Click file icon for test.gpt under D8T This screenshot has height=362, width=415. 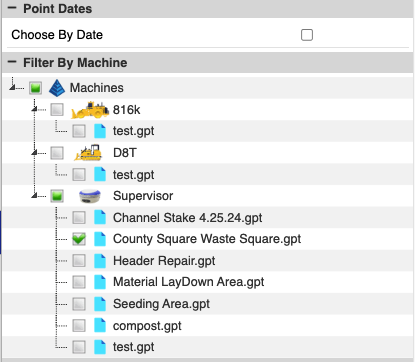100,174
